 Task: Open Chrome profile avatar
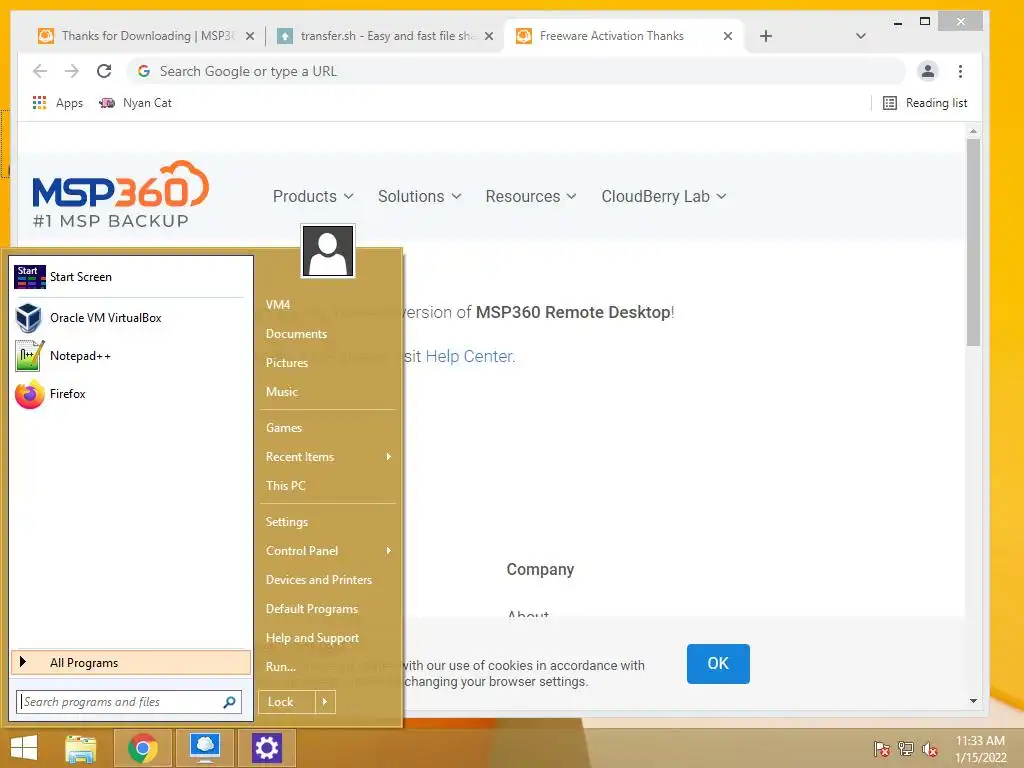[927, 71]
